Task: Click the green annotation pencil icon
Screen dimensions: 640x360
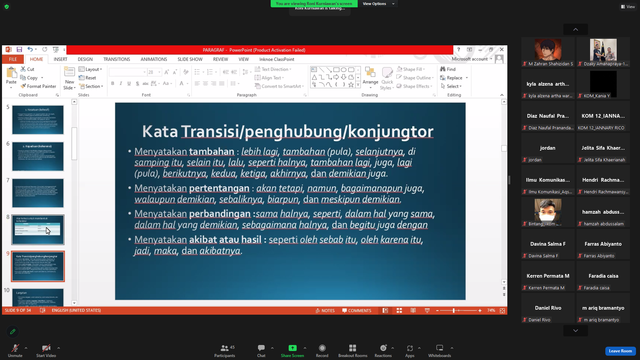Action: pos(13,331)
